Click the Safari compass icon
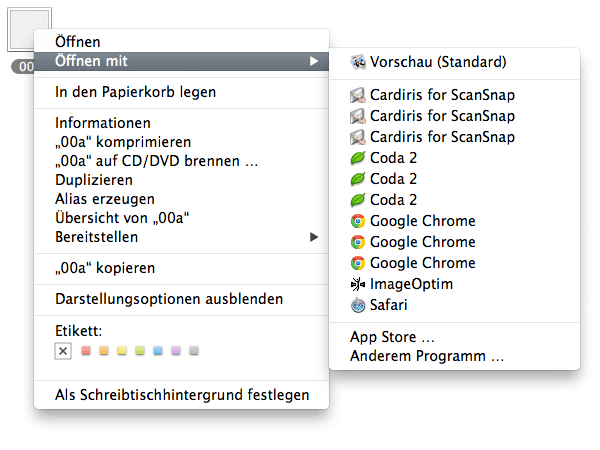 coord(358,305)
